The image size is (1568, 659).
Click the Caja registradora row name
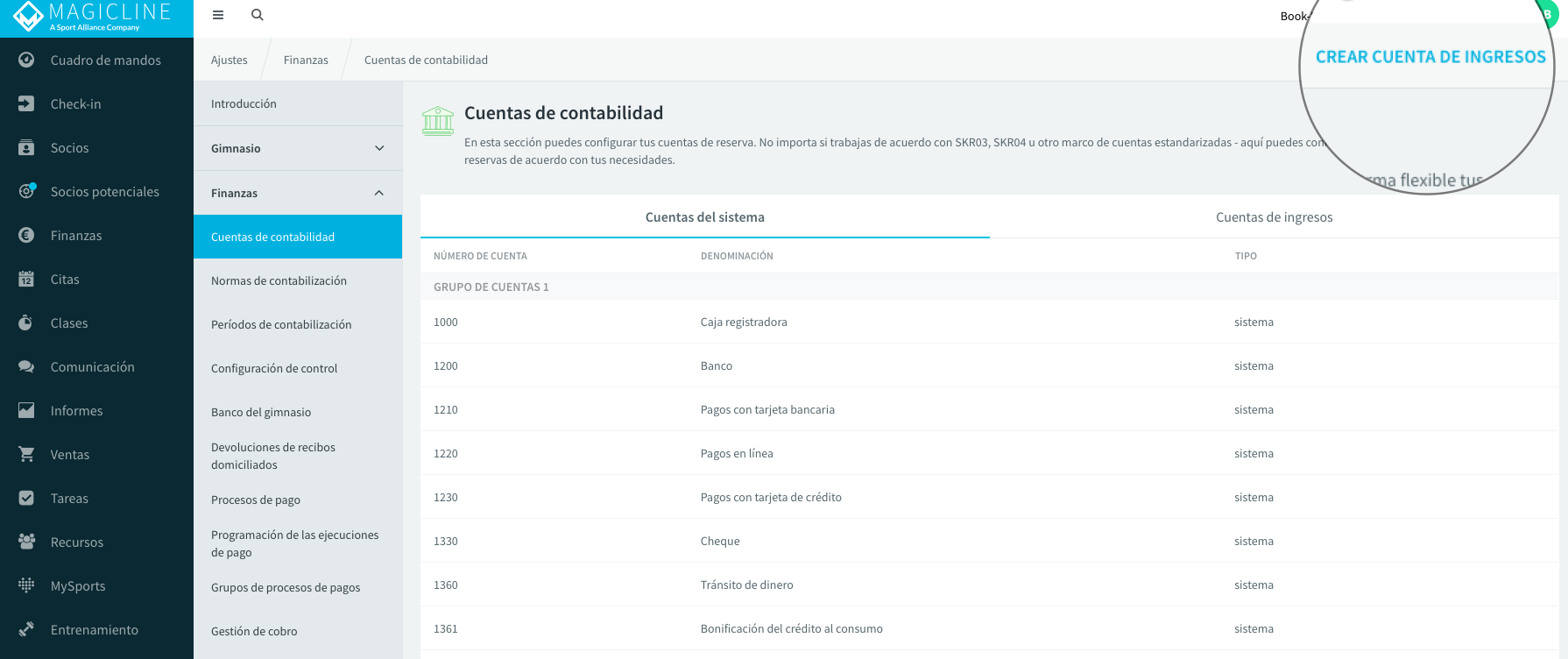(x=744, y=322)
